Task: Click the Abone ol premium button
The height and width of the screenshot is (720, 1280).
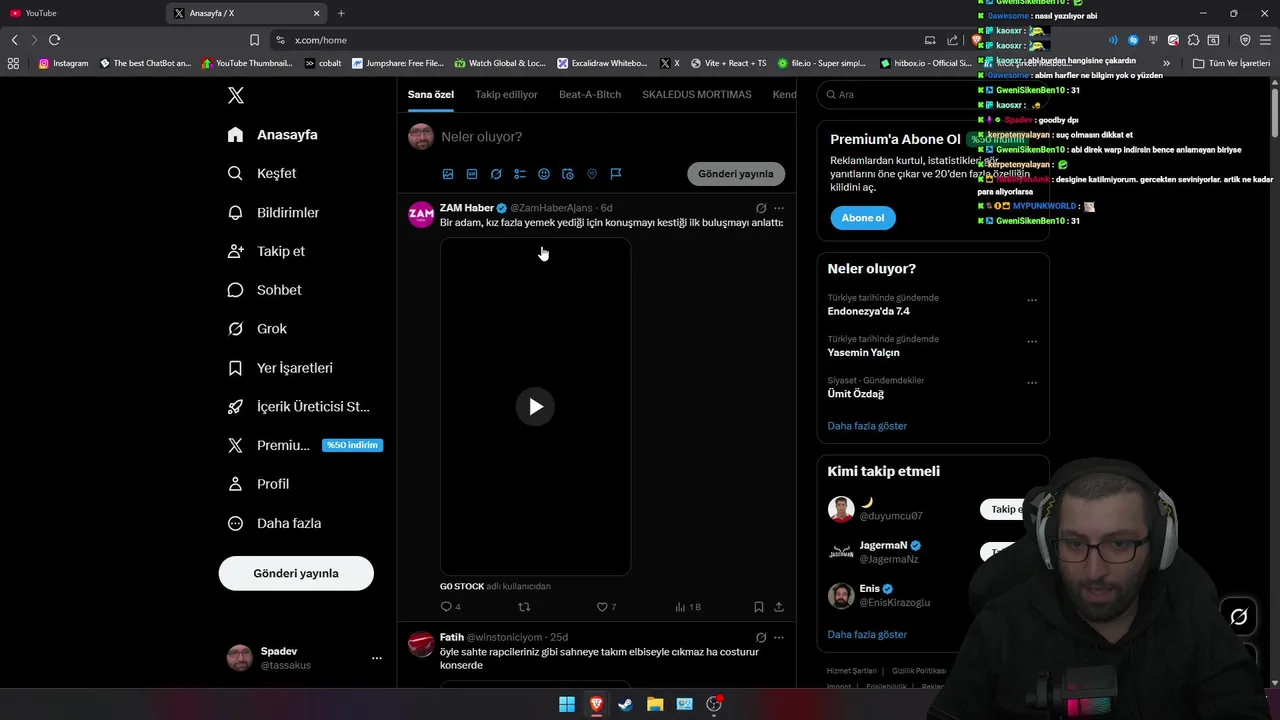Action: point(863,218)
